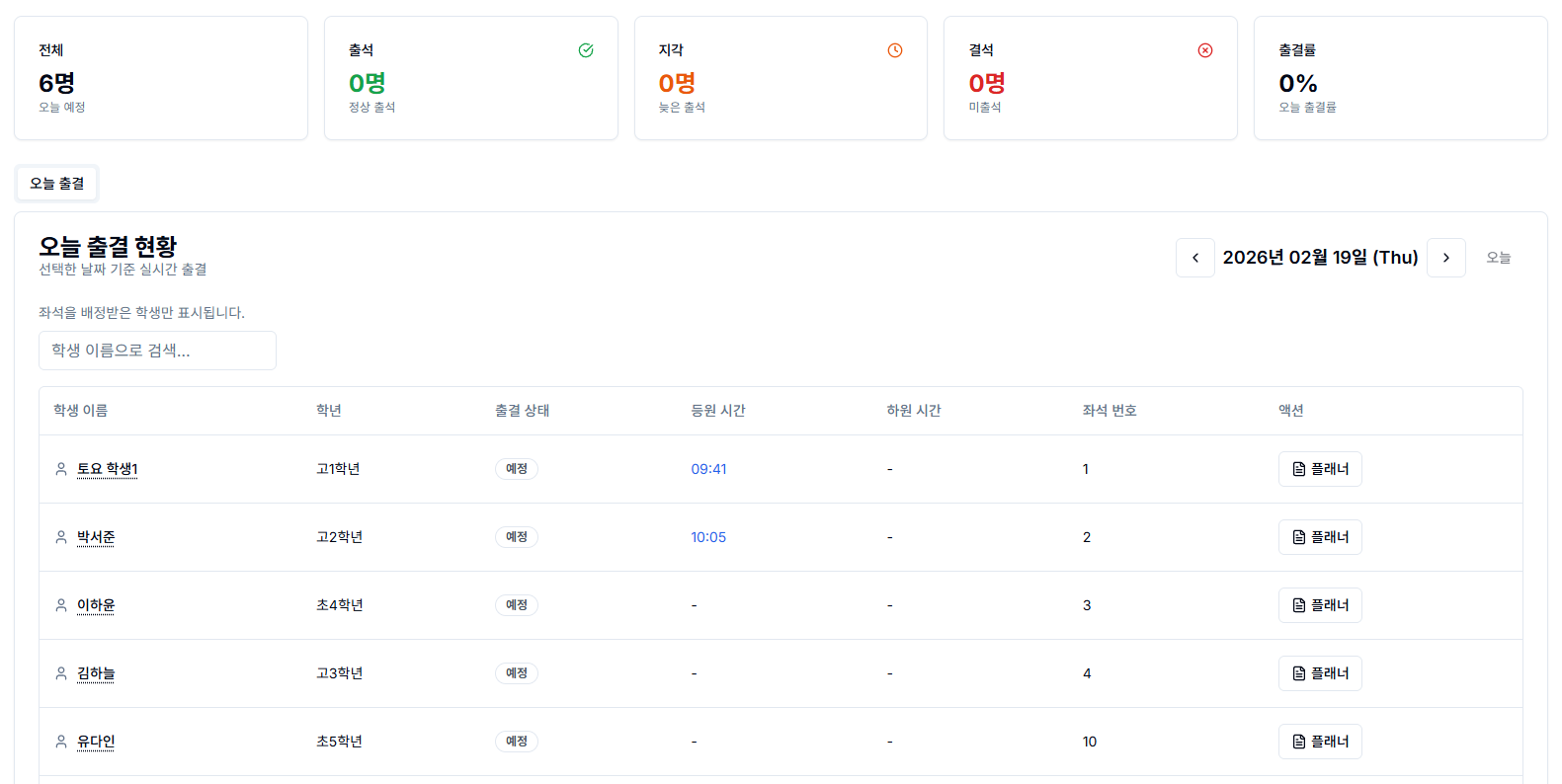Open student profile link 이하윤
Image resolution: width=1562 pixels, height=784 pixels.
coord(96,605)
